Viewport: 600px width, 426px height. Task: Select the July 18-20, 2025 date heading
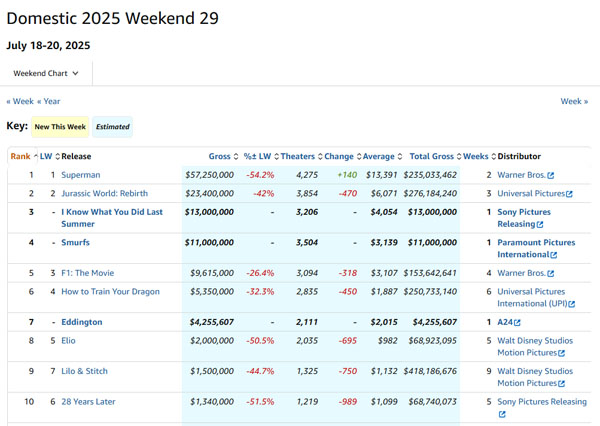[x=48, y=45]
